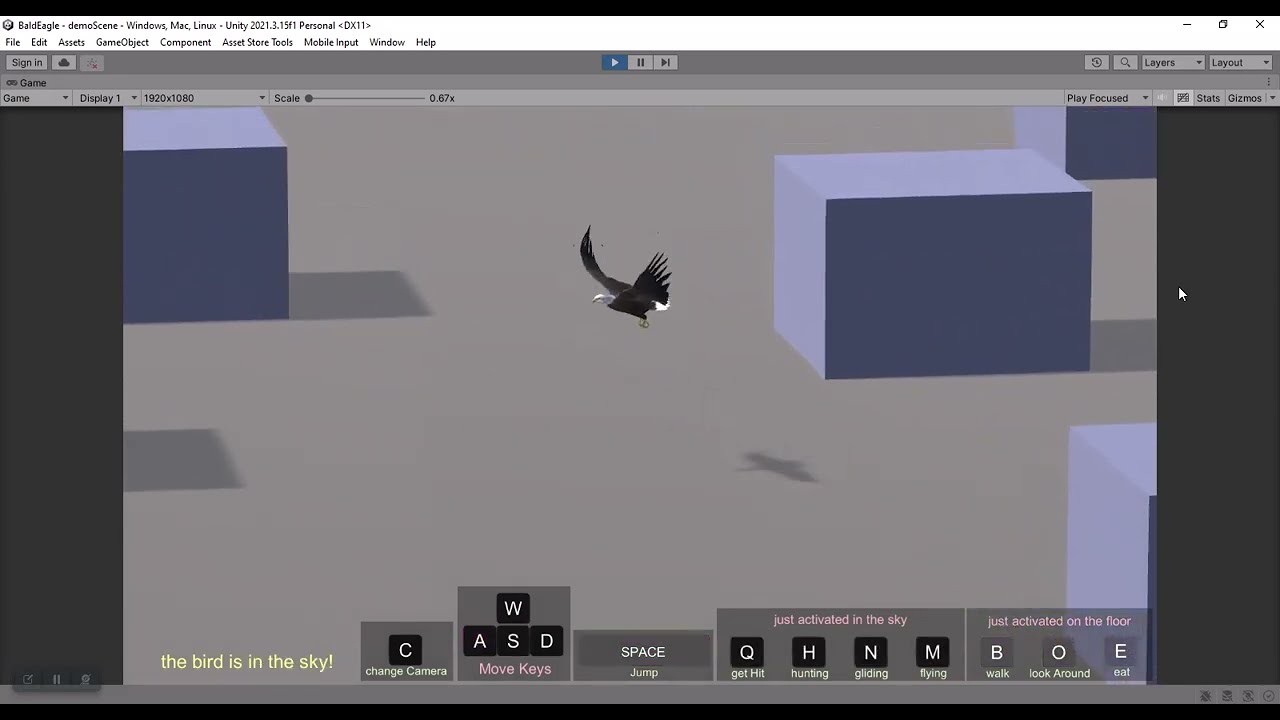The image size is (1280, 720).
Task: Toggle the Stats overlay
Action: [1208, 98]
